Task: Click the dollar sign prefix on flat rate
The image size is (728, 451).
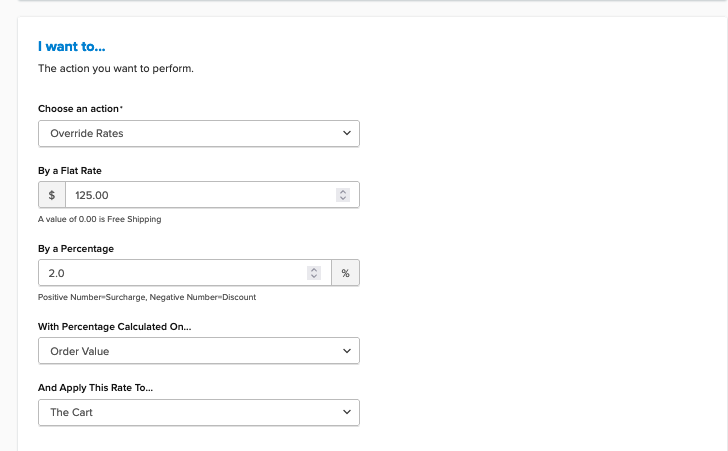Action: (52, 195)
